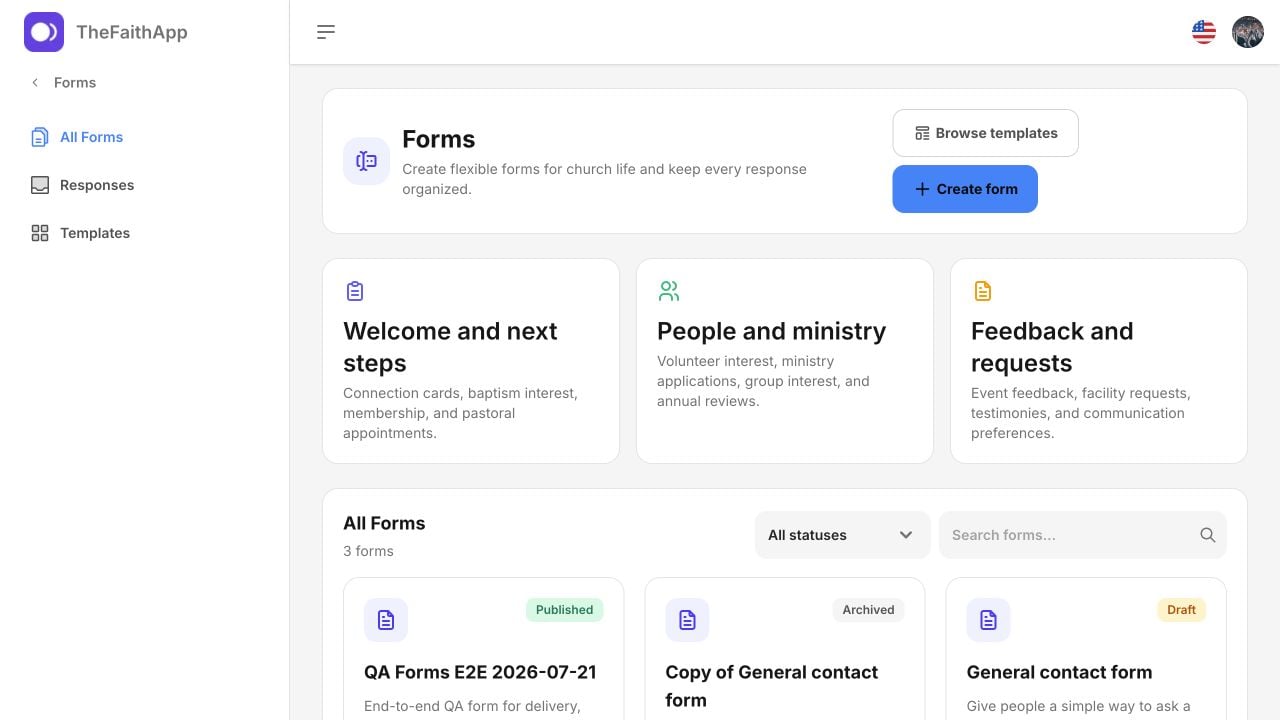This screenshot has height=720, width=1280.
Task: Open the People and ministry card
Action: pyautogui.click(x=785, y=361)
